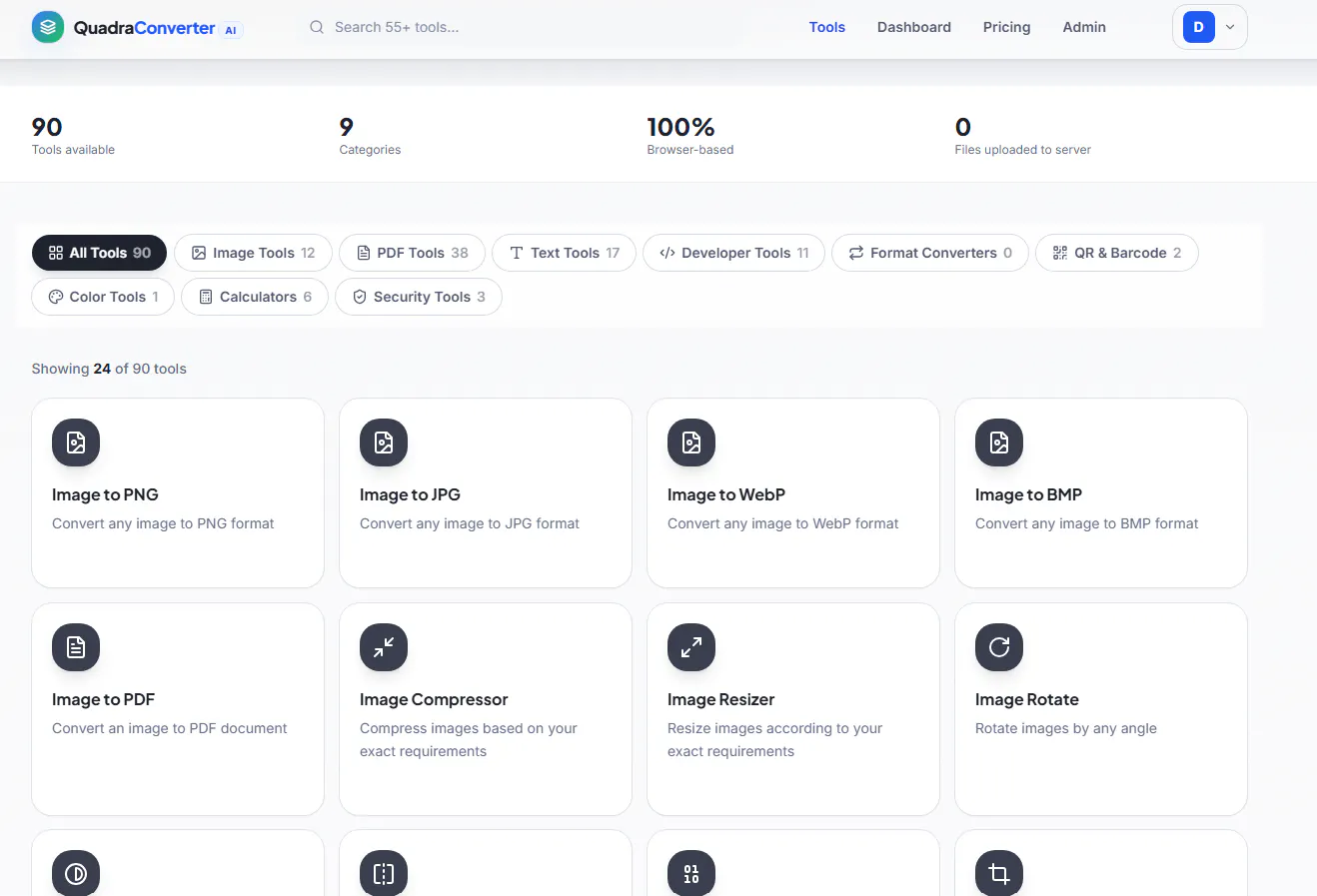
Task: Open the Image to PDF title link
Action: click(x=103, y=699)
